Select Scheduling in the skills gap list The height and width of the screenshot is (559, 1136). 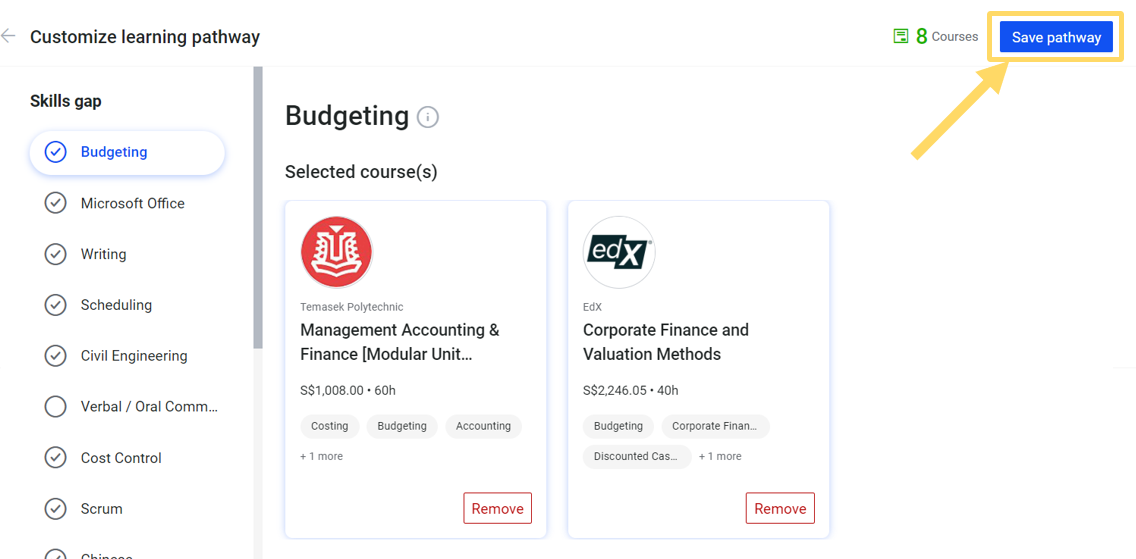point(116,305)
